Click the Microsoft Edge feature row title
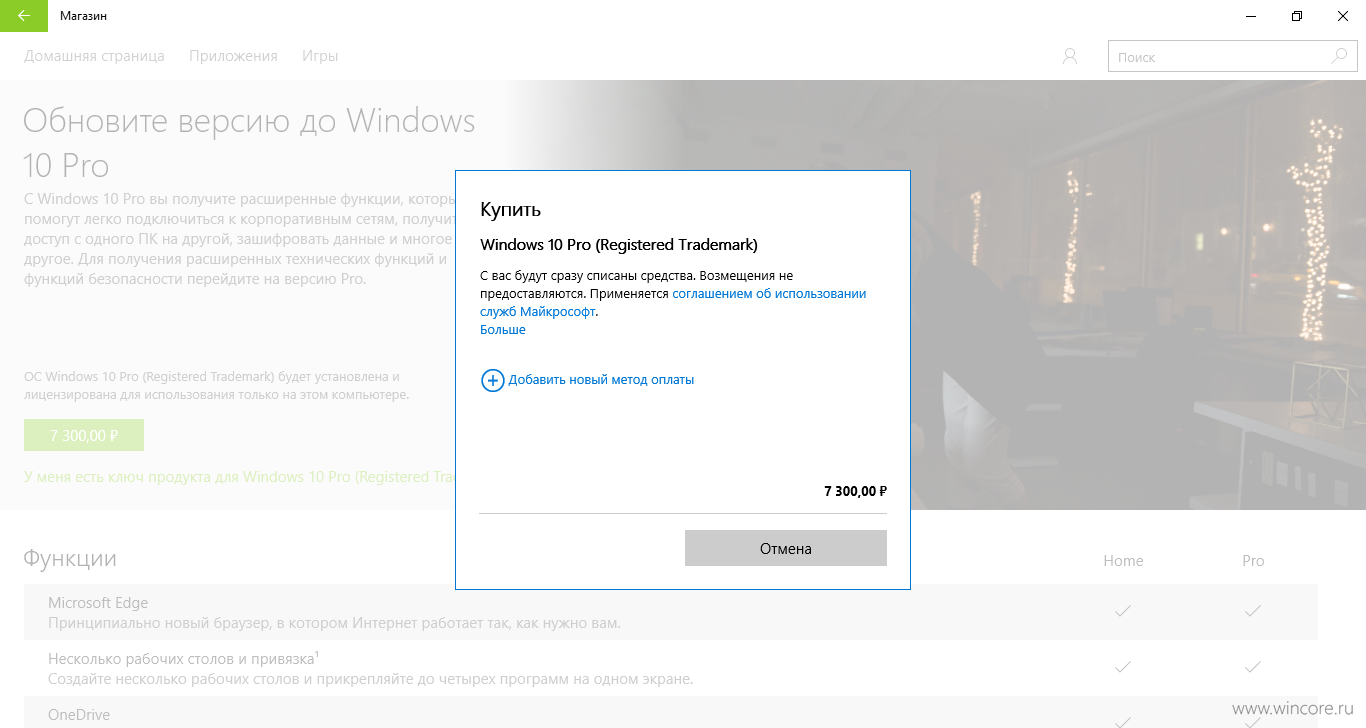Viewport: 1366px width, 728px height. tap(98, 603)
